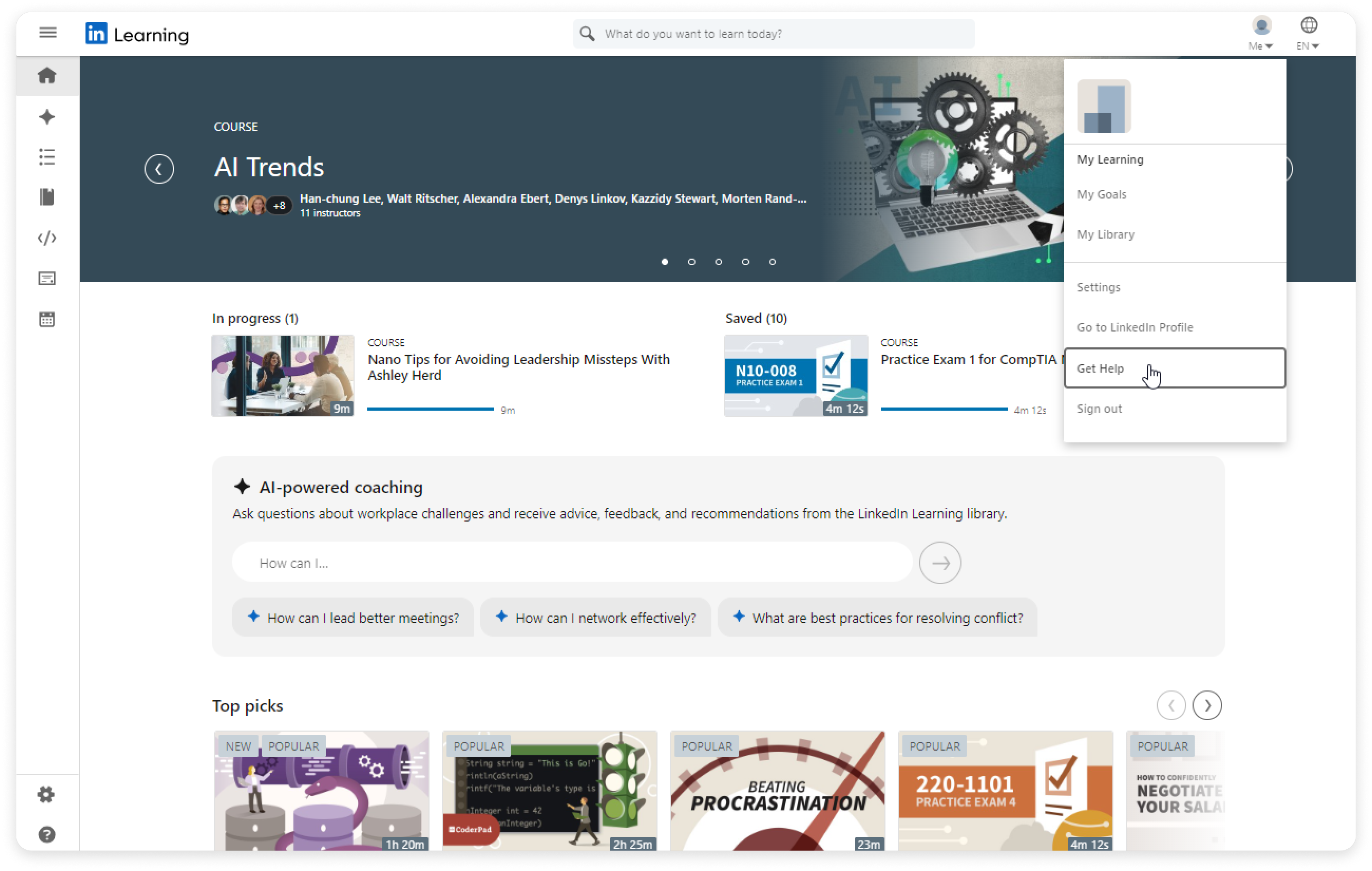Open the code brackets sidebar icon
Viewport: 1372px width, 871px height.
(47, 238)
